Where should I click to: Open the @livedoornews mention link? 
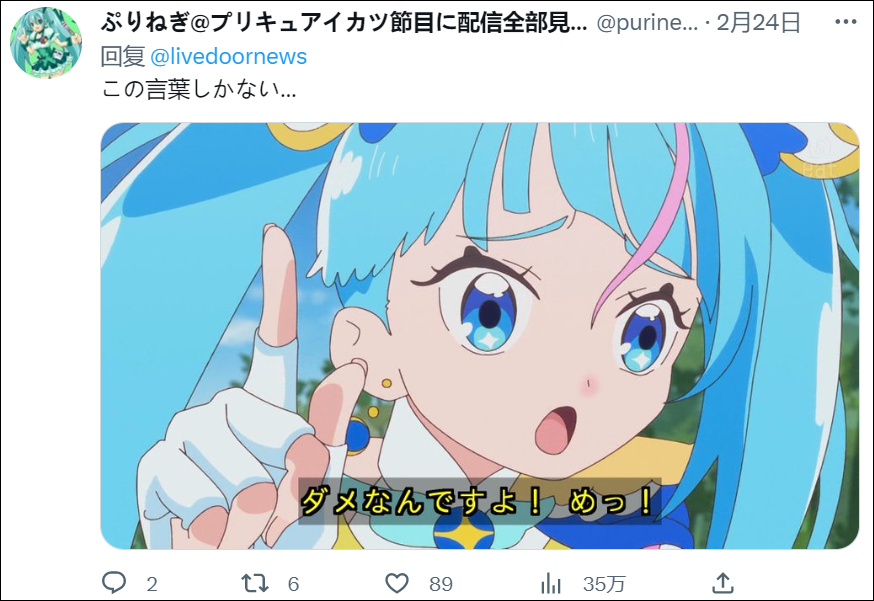point(229,56)
